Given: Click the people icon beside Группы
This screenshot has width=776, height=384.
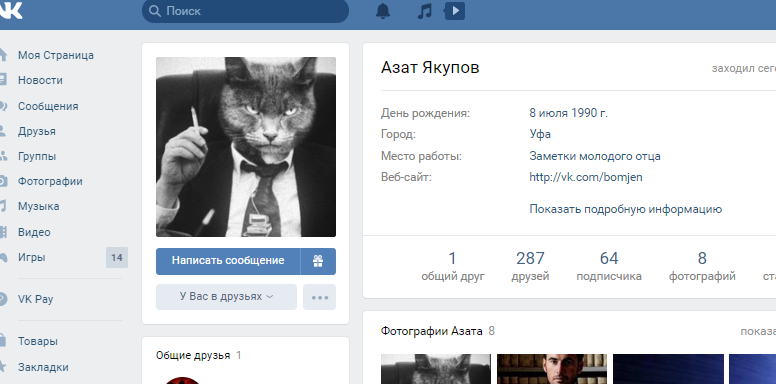Looking at the screenshot, I should 2,156.
